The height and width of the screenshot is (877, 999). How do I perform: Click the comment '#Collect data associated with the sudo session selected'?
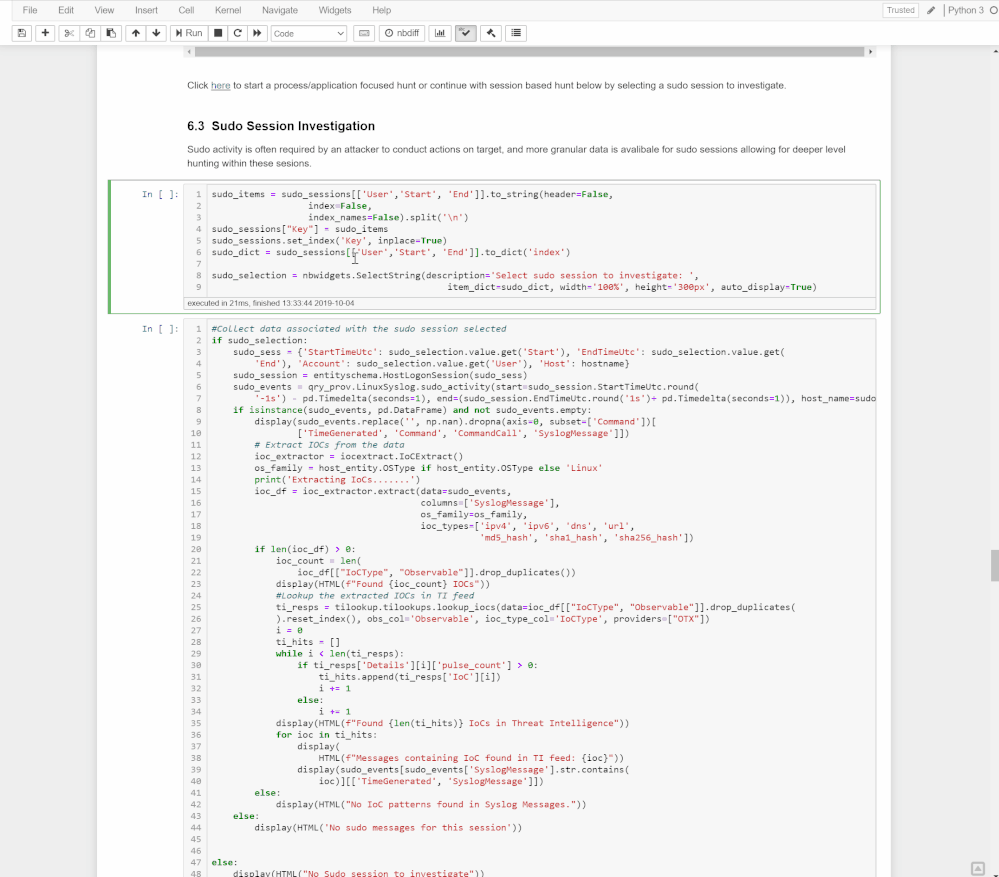359,329
